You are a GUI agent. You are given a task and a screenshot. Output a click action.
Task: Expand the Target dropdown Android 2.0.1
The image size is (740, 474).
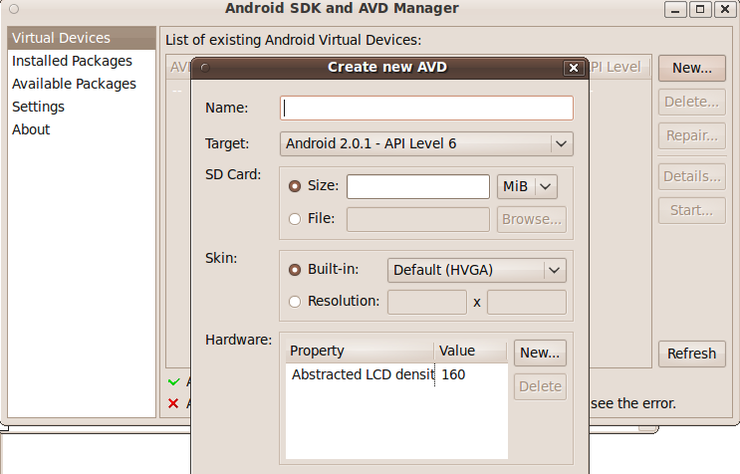click(427, 144)
